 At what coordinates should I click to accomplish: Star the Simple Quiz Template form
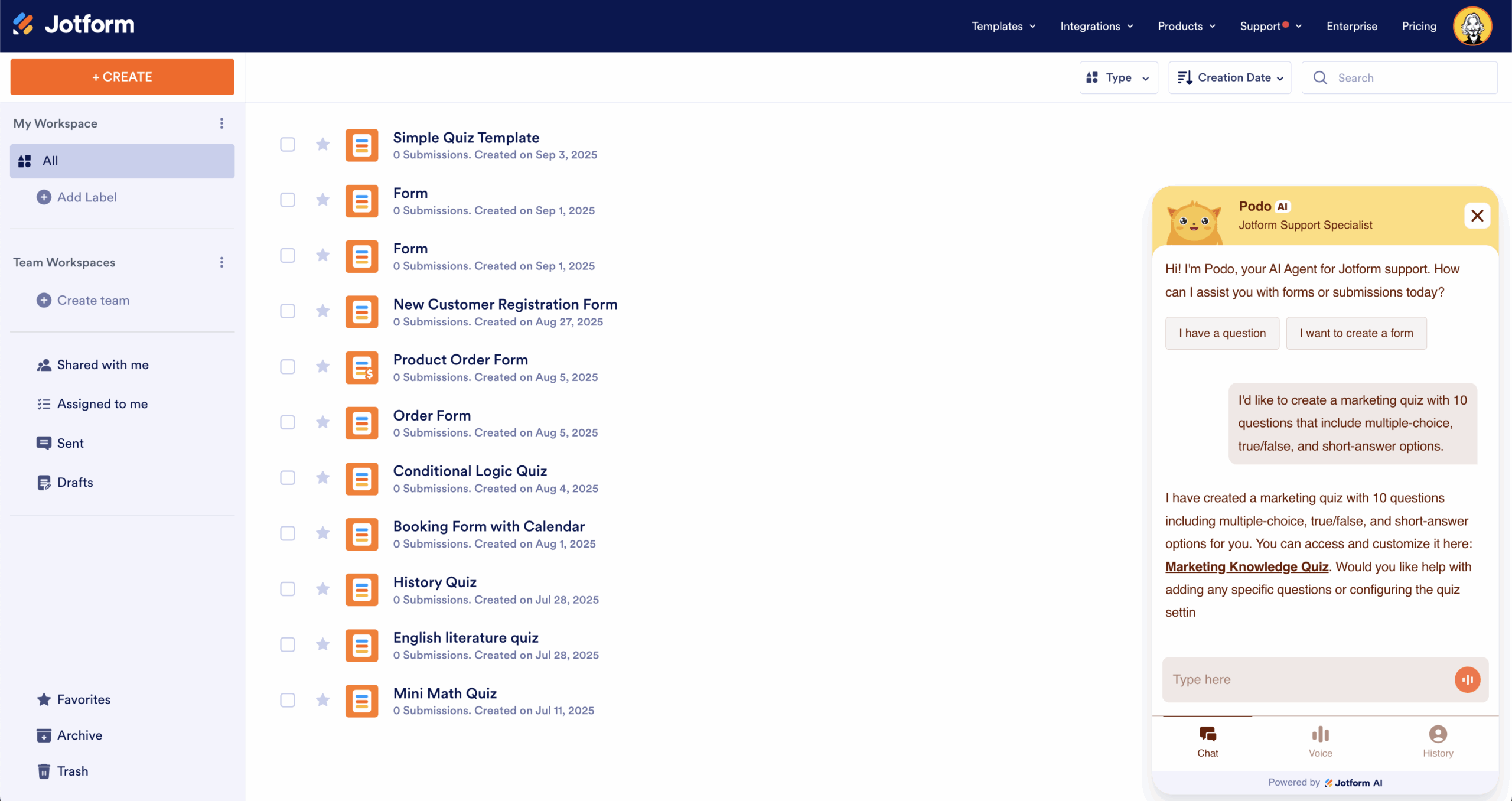pos(322,144)
